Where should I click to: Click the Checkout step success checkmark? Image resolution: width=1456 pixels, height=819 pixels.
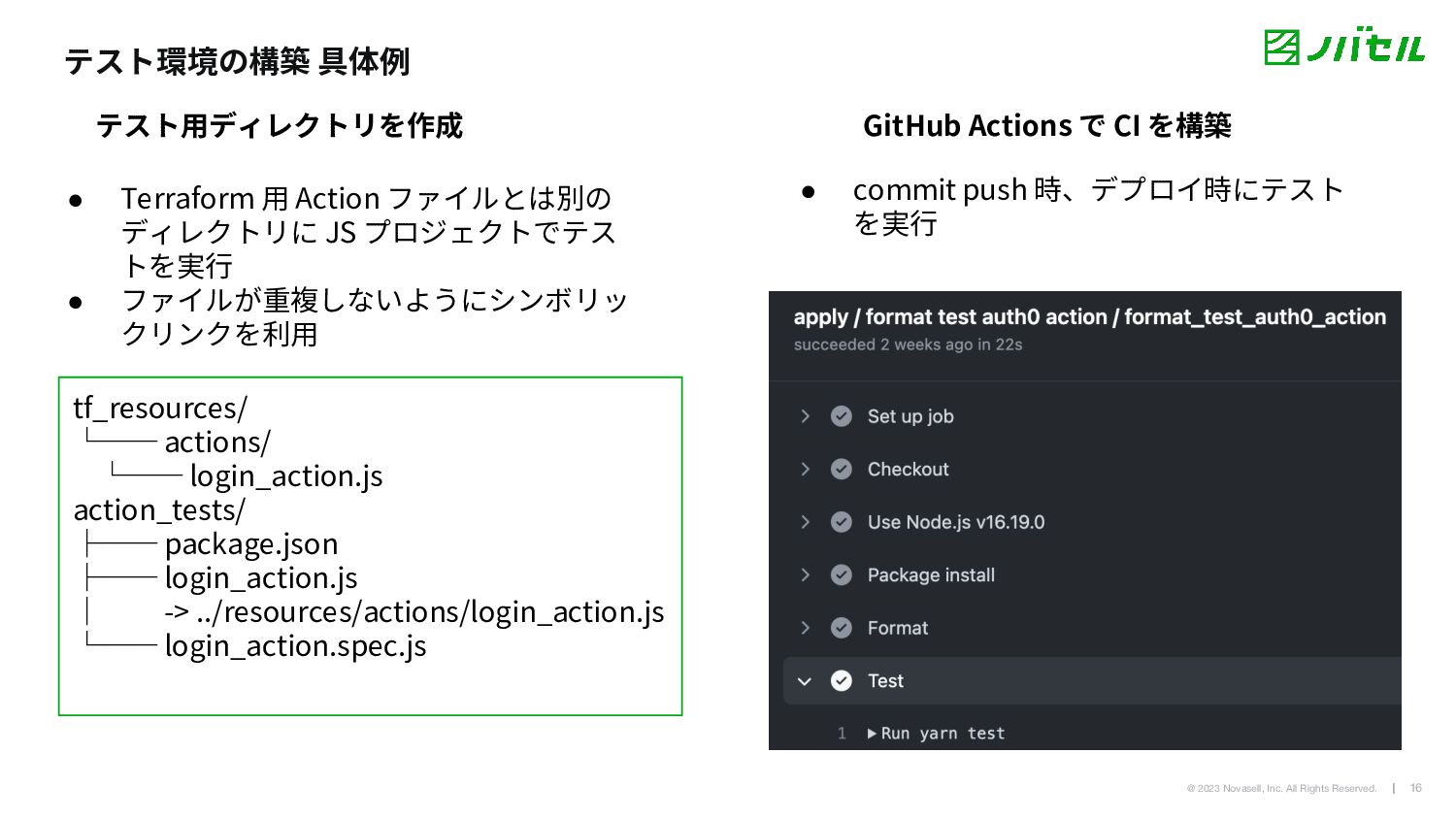point(842,470)
